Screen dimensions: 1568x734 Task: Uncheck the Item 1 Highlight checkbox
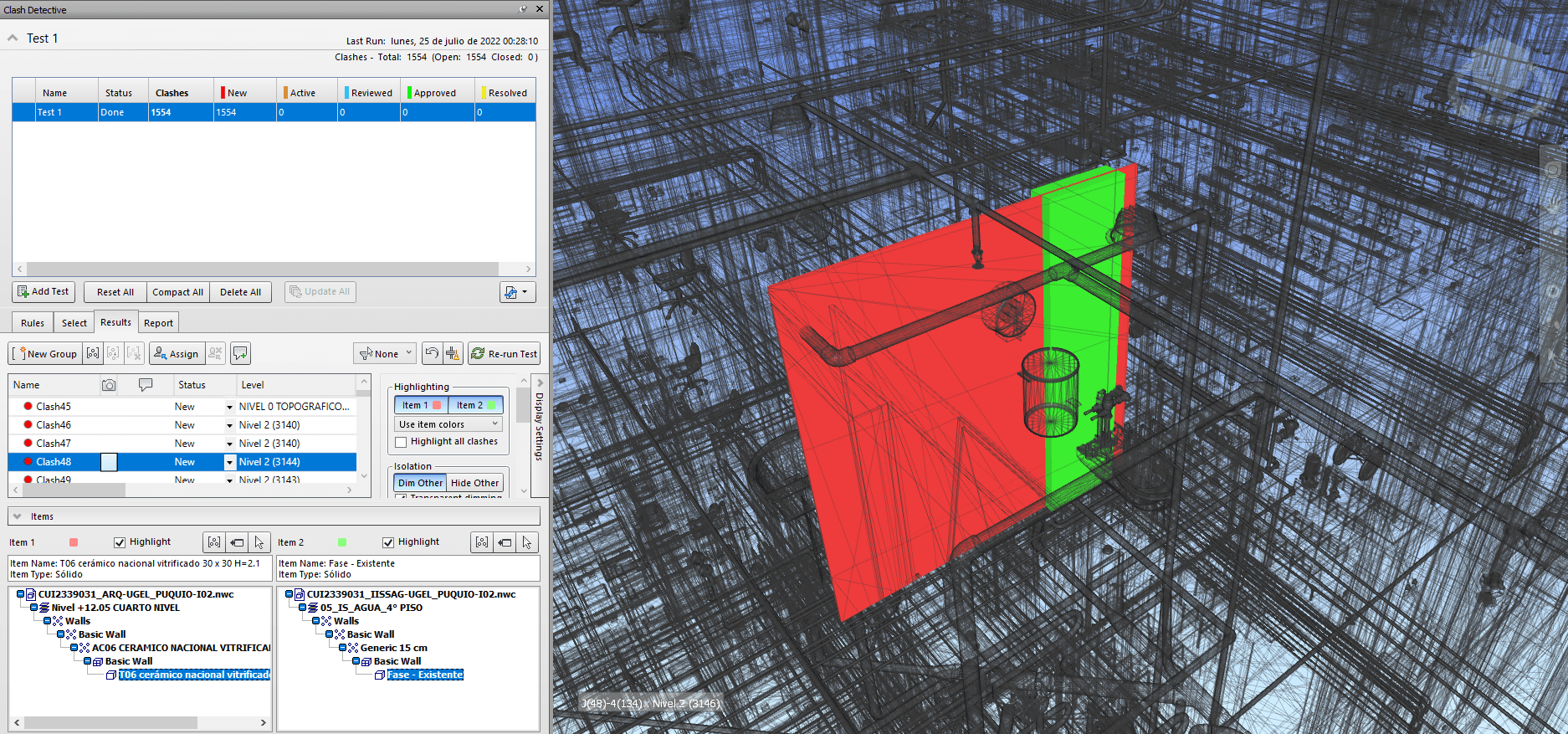[x=120, y=542]
